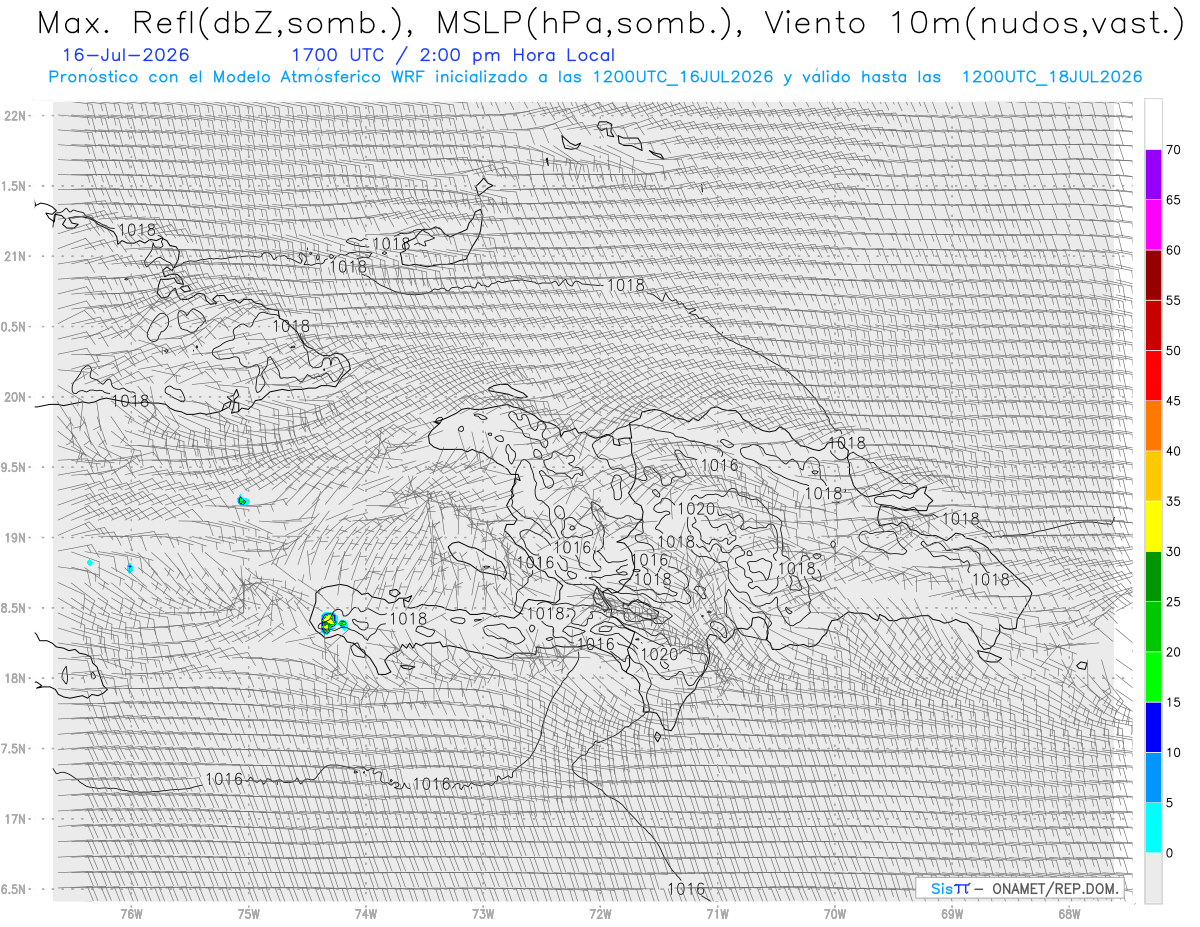Viewport: 1200px width, 927px height.
Task: Click the magenta 60–65 dBZ color bar segment
Action: coord(1154,225)
